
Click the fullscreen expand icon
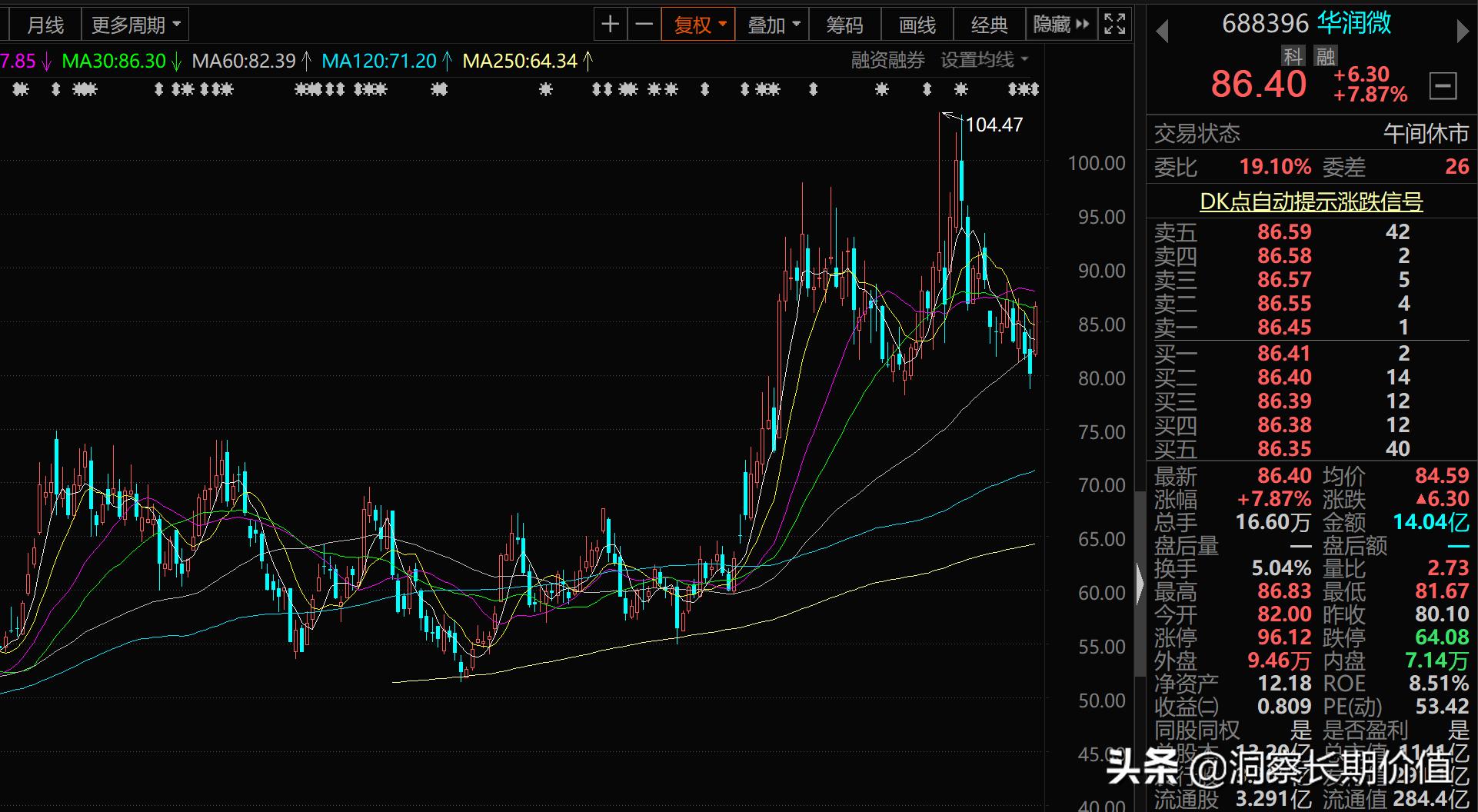click(1114, 24)
